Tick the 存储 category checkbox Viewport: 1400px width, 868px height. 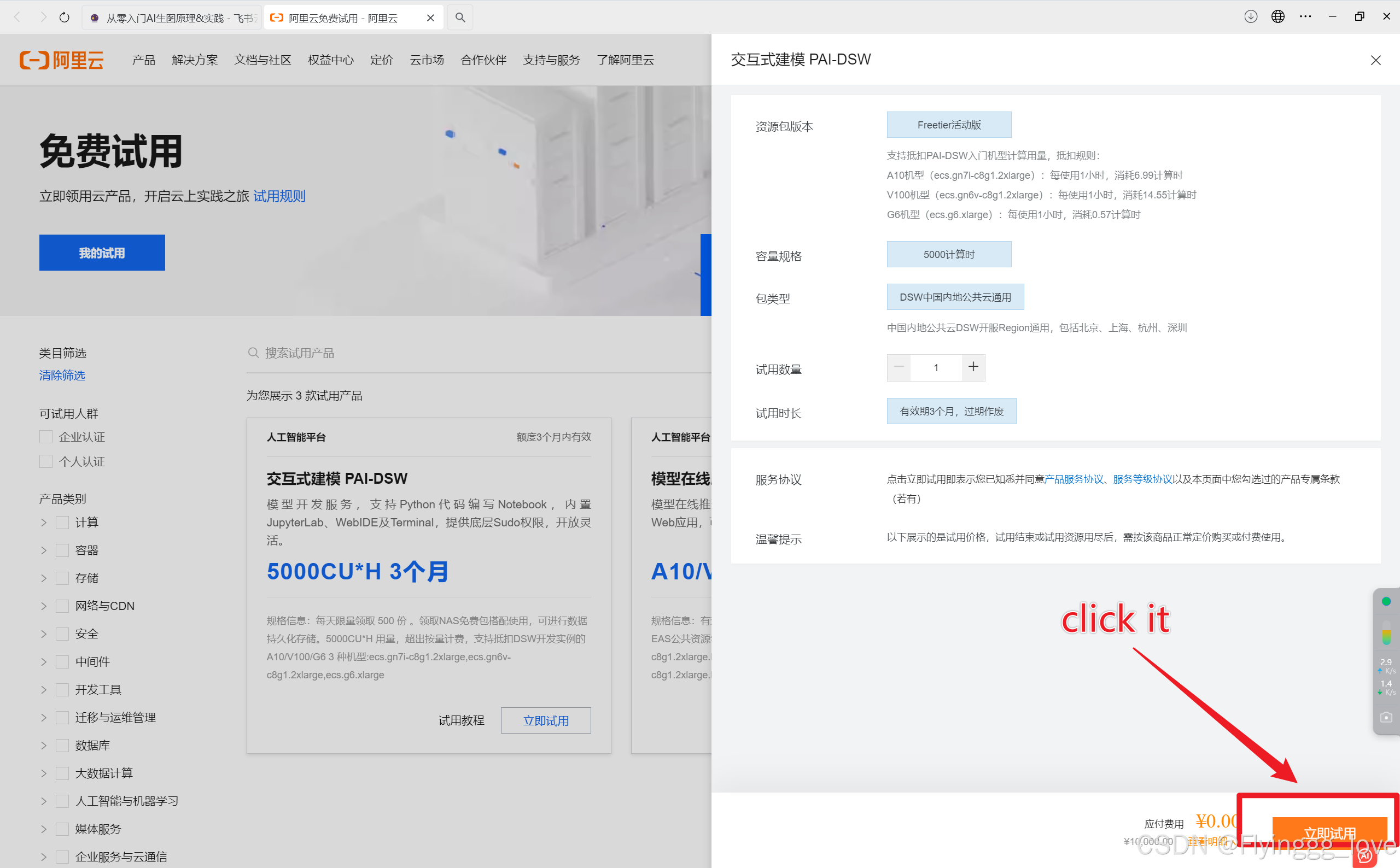coord(62,578)
